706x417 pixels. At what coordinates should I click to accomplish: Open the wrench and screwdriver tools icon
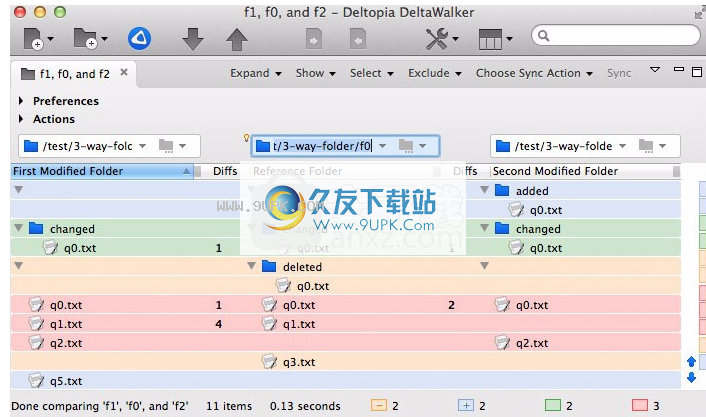tap(437, 39)
